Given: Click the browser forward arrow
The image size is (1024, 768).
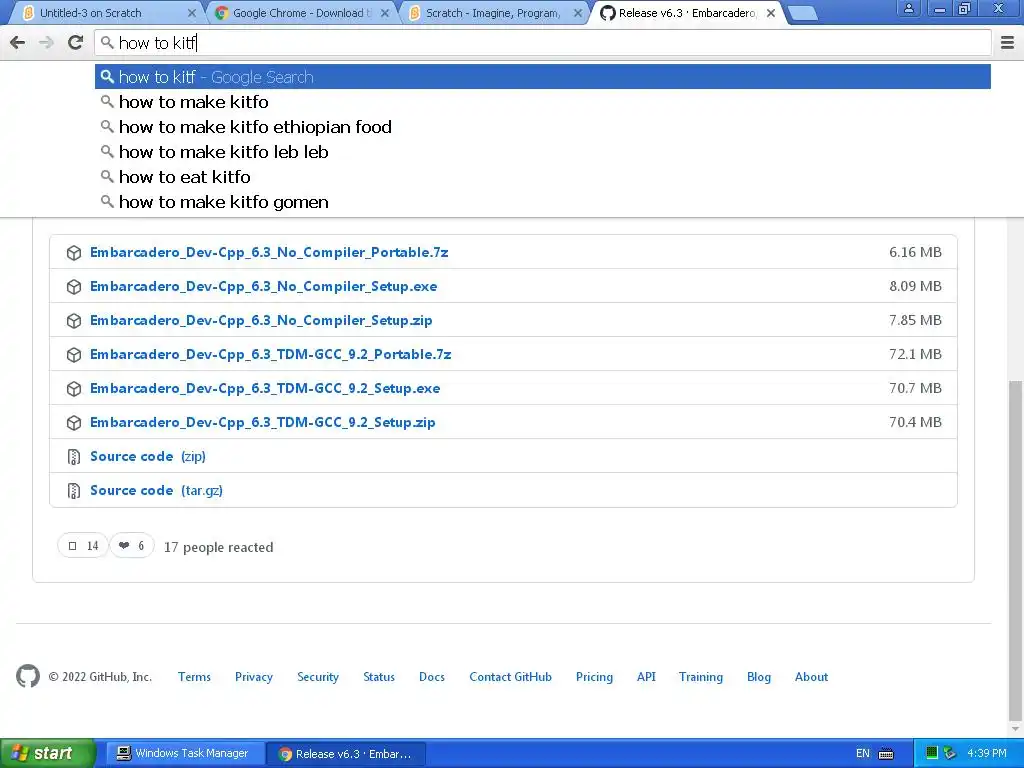Looking at the screenshot, I should 46,43.
